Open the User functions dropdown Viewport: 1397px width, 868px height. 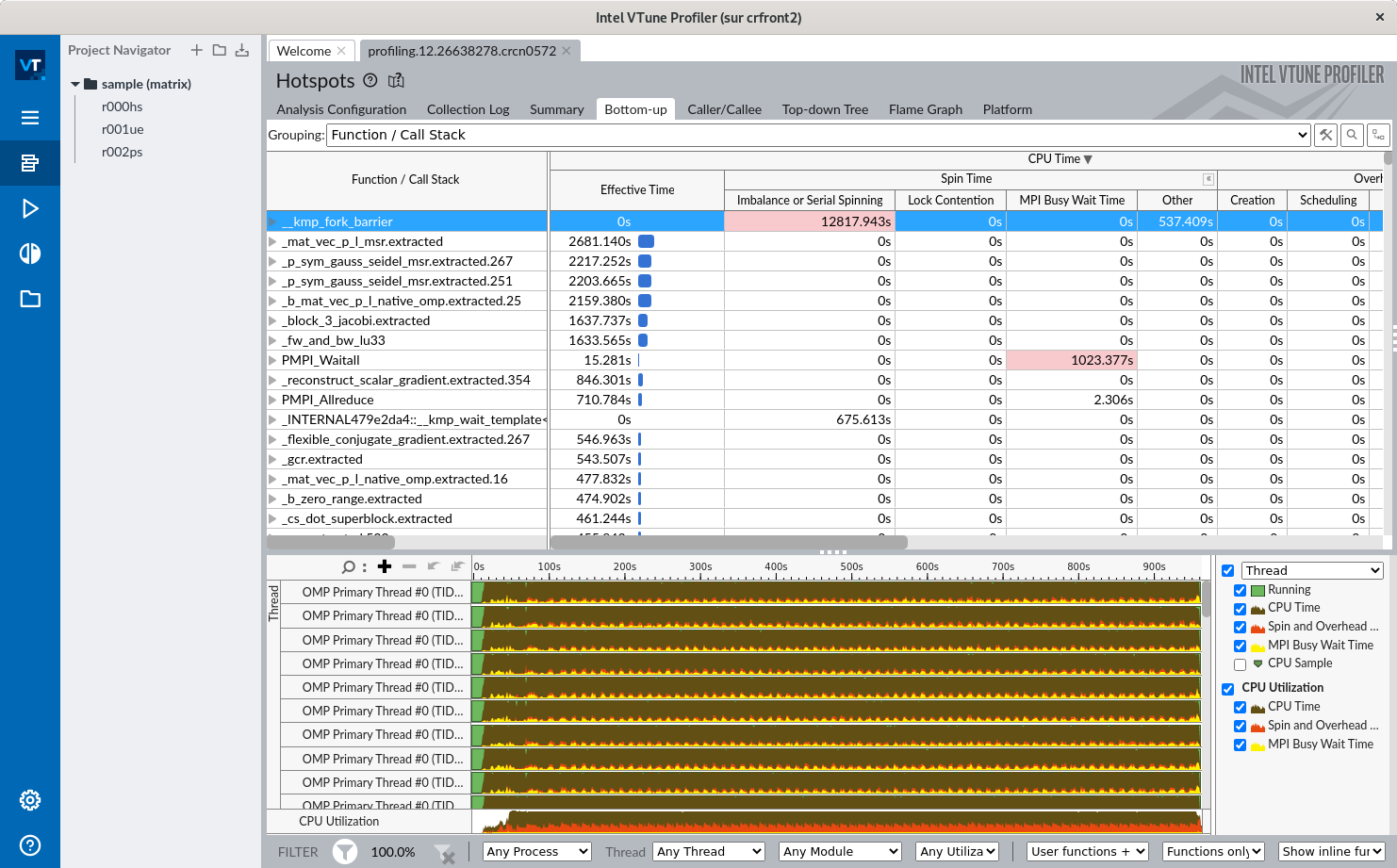tap(1088, 852)
